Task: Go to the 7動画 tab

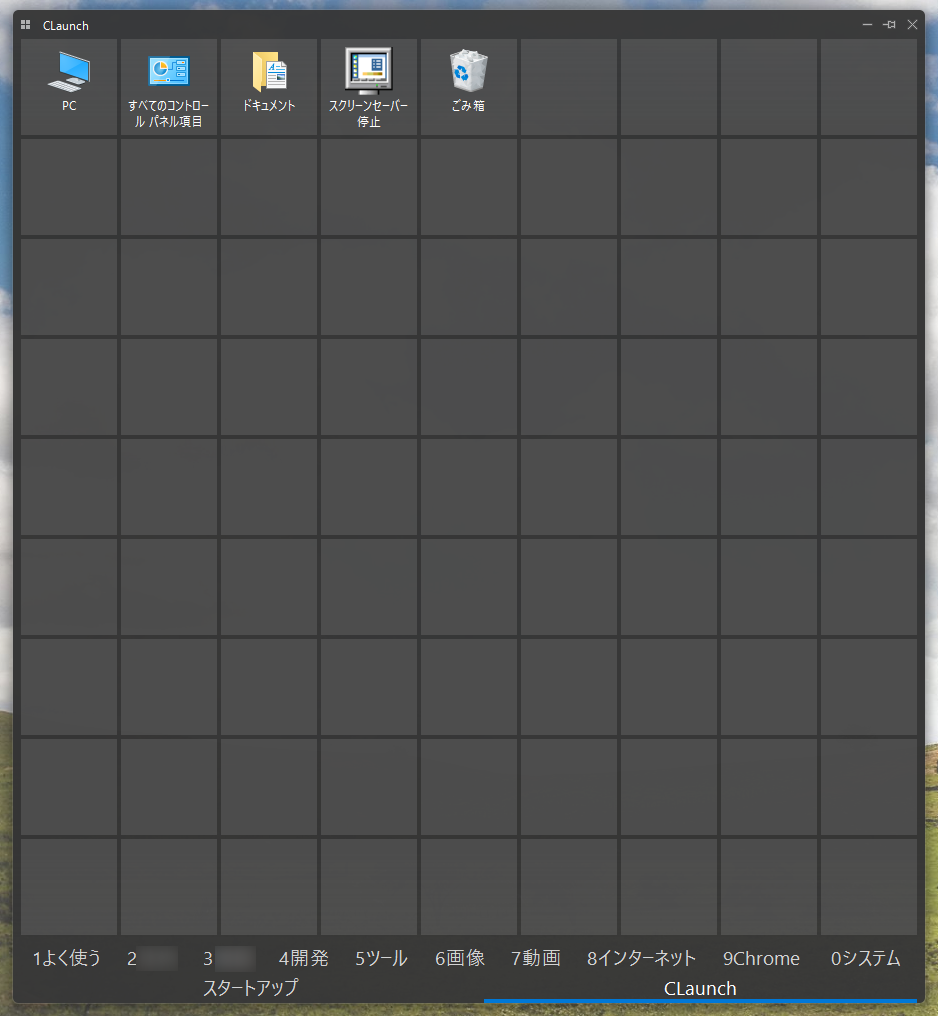Action: [x=536, y=958]
